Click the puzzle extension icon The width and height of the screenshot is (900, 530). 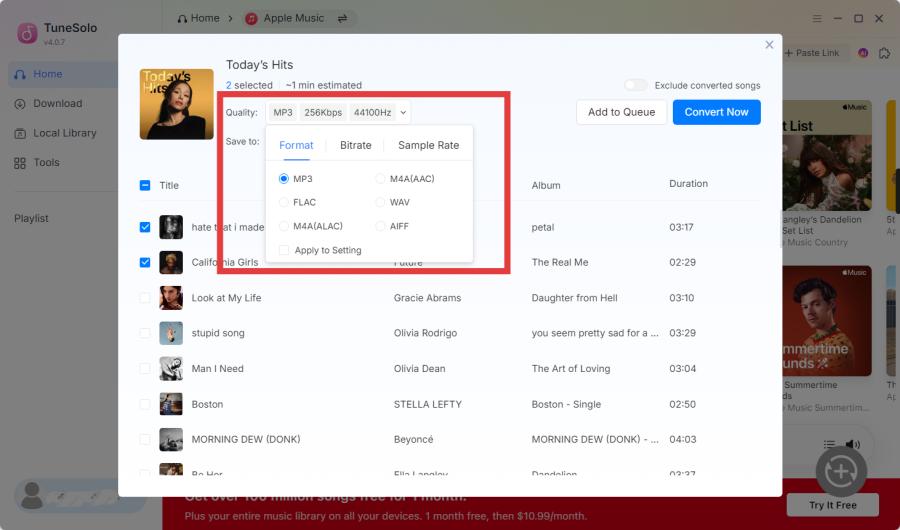(885, 53)
